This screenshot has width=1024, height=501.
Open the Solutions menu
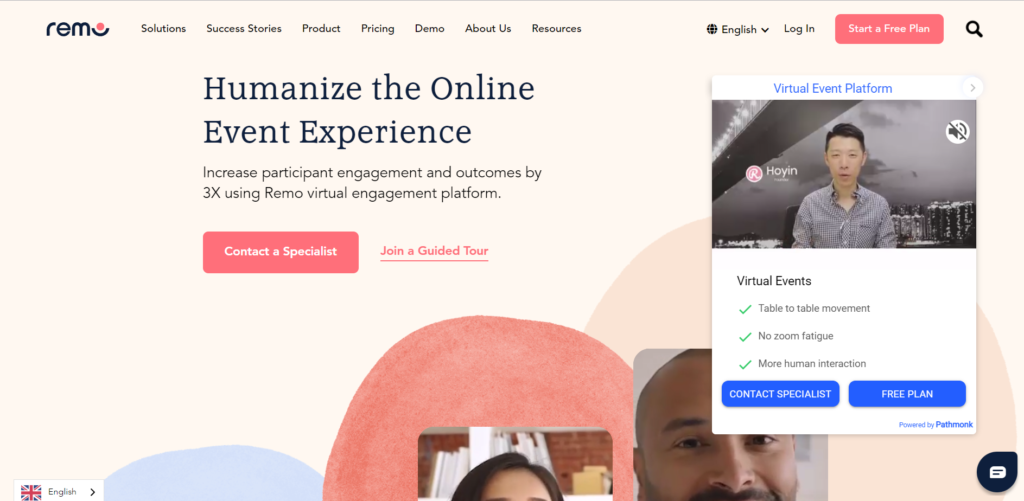[163, 29]
